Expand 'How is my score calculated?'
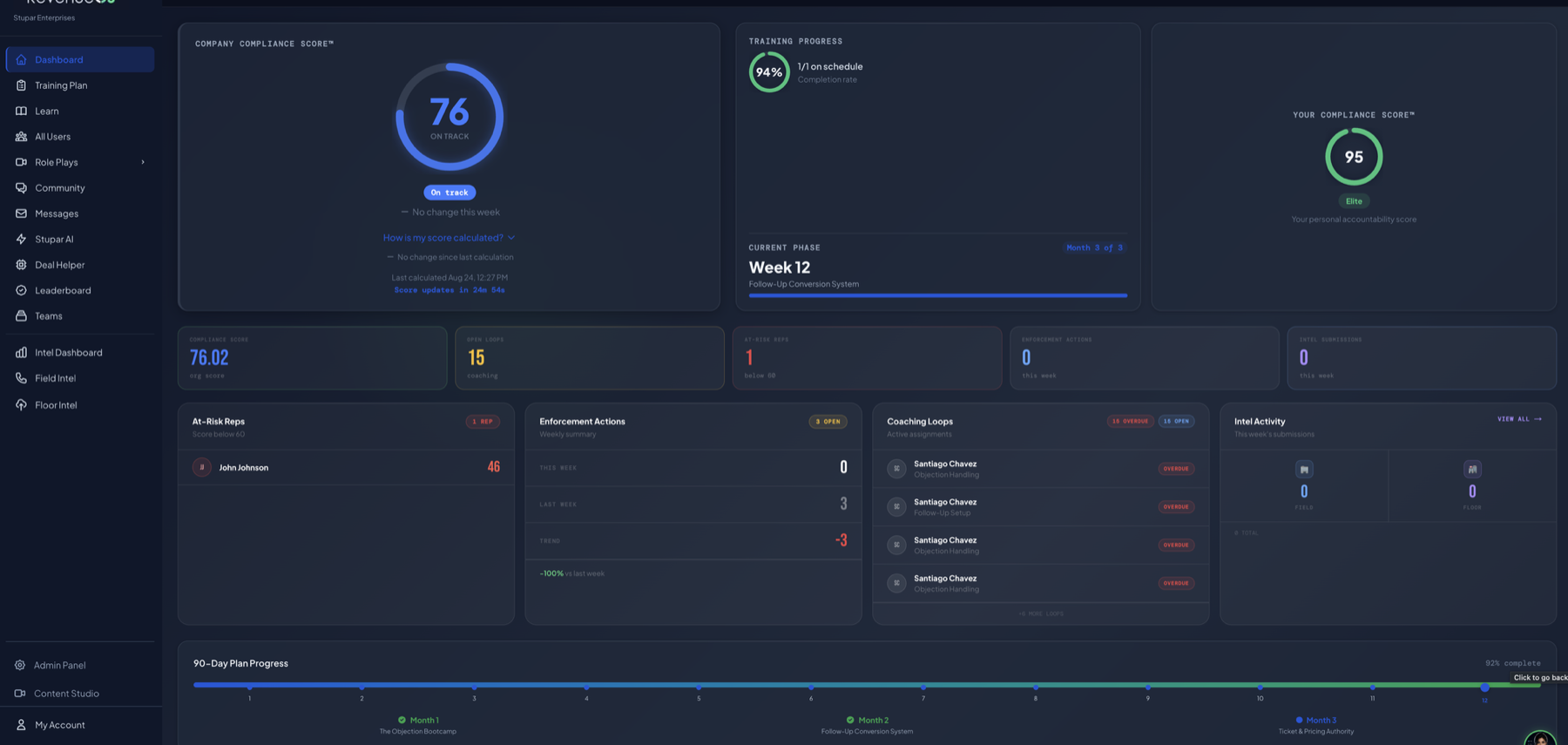The height and width of the screenshot is (745, 1568). 449,238
